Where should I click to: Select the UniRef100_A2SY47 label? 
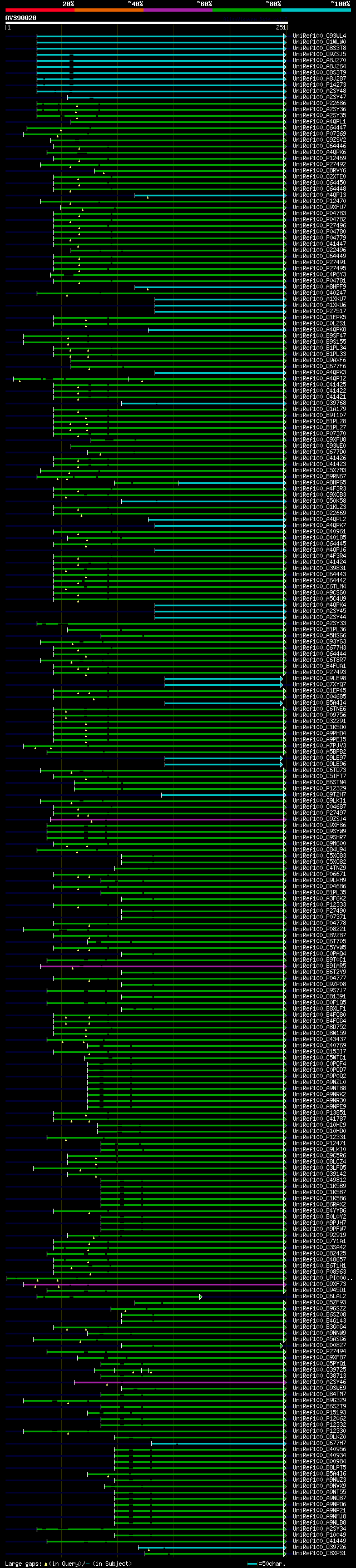(319, 97)
